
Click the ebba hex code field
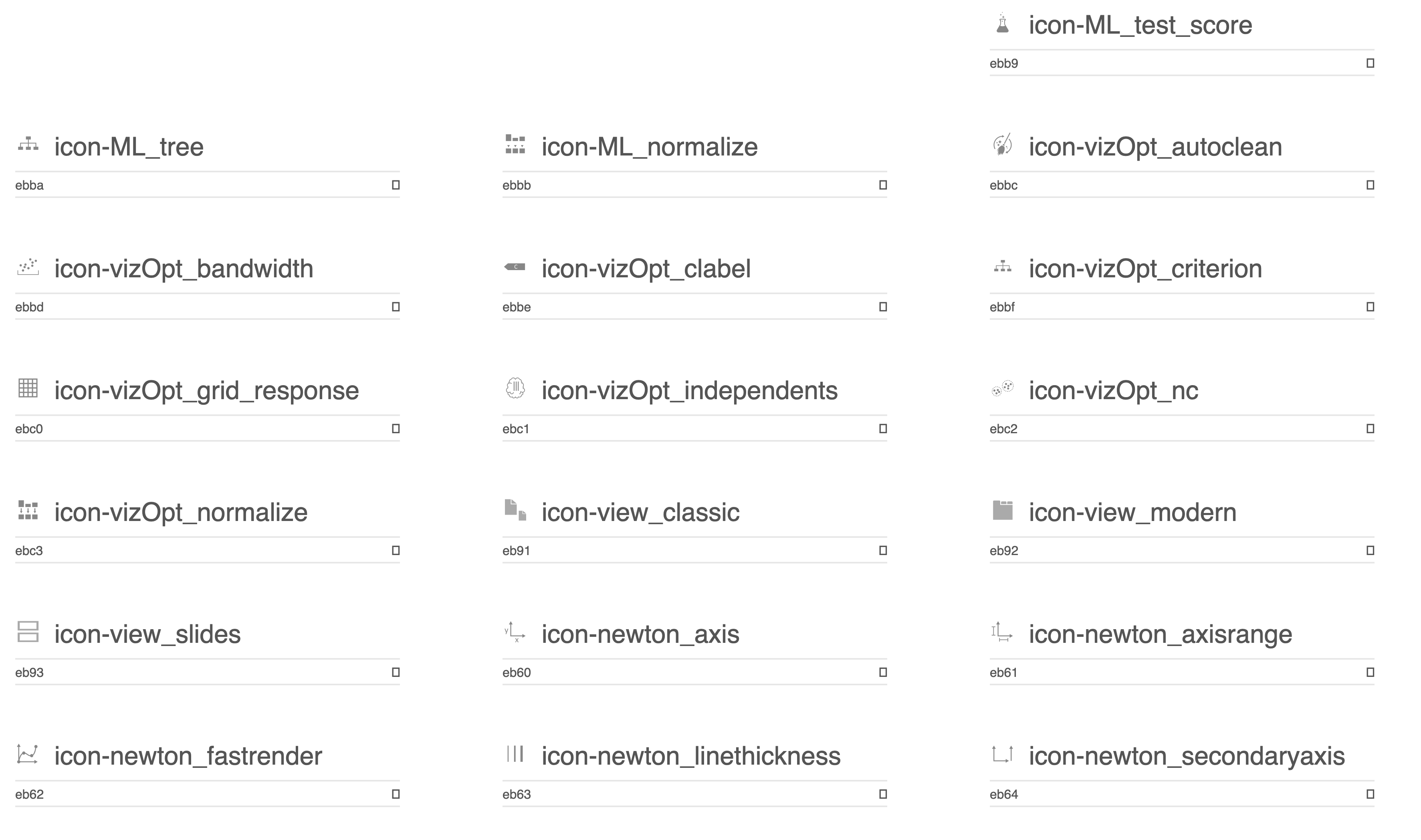pos(207,185)
